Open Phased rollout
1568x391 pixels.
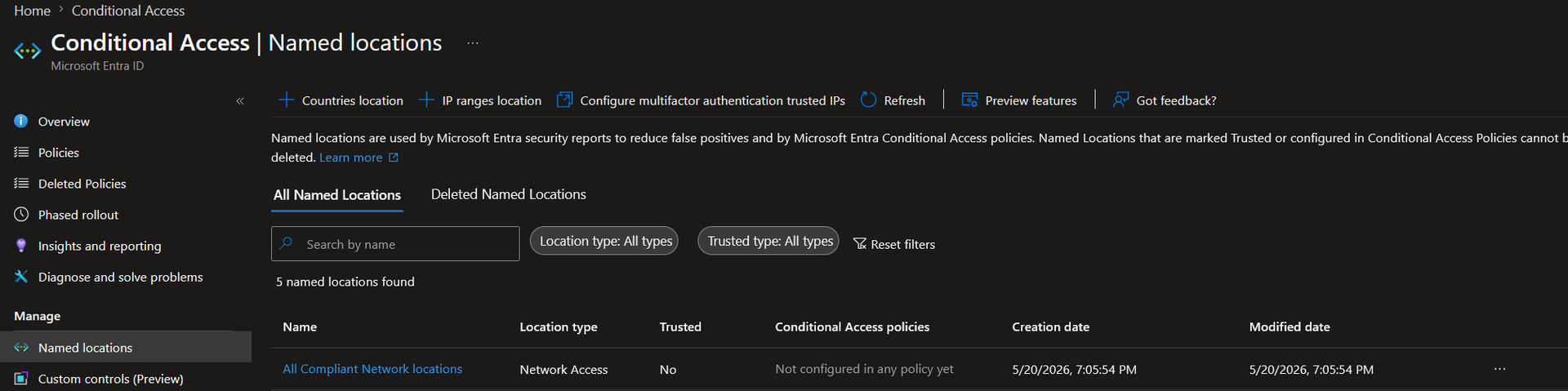78,215
